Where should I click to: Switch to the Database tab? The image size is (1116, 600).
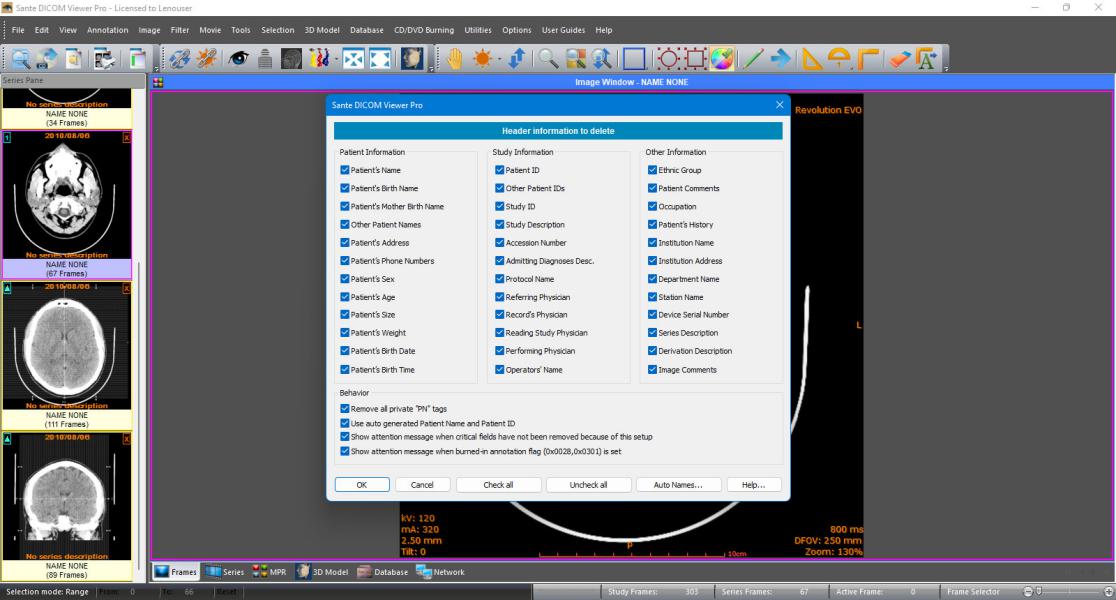(383, 572)
